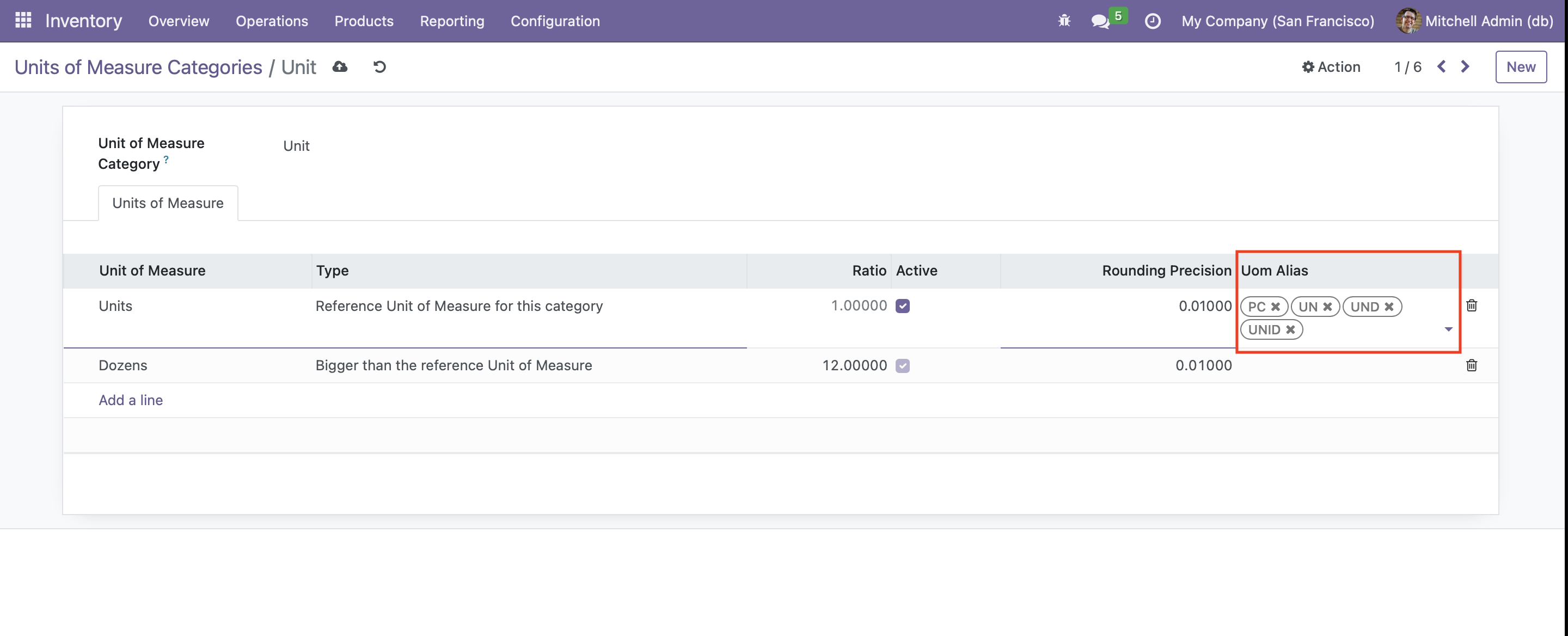Click the debug bug icon

(x=1063, y=21)
